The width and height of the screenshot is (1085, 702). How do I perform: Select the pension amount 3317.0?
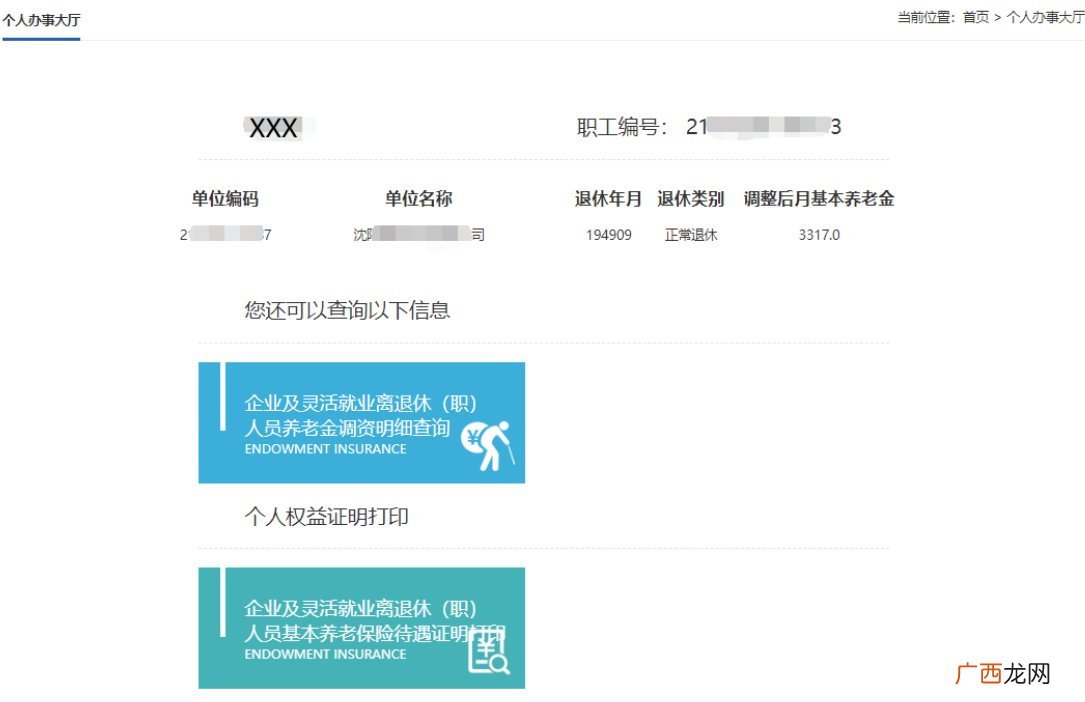(x=819, y=235)
